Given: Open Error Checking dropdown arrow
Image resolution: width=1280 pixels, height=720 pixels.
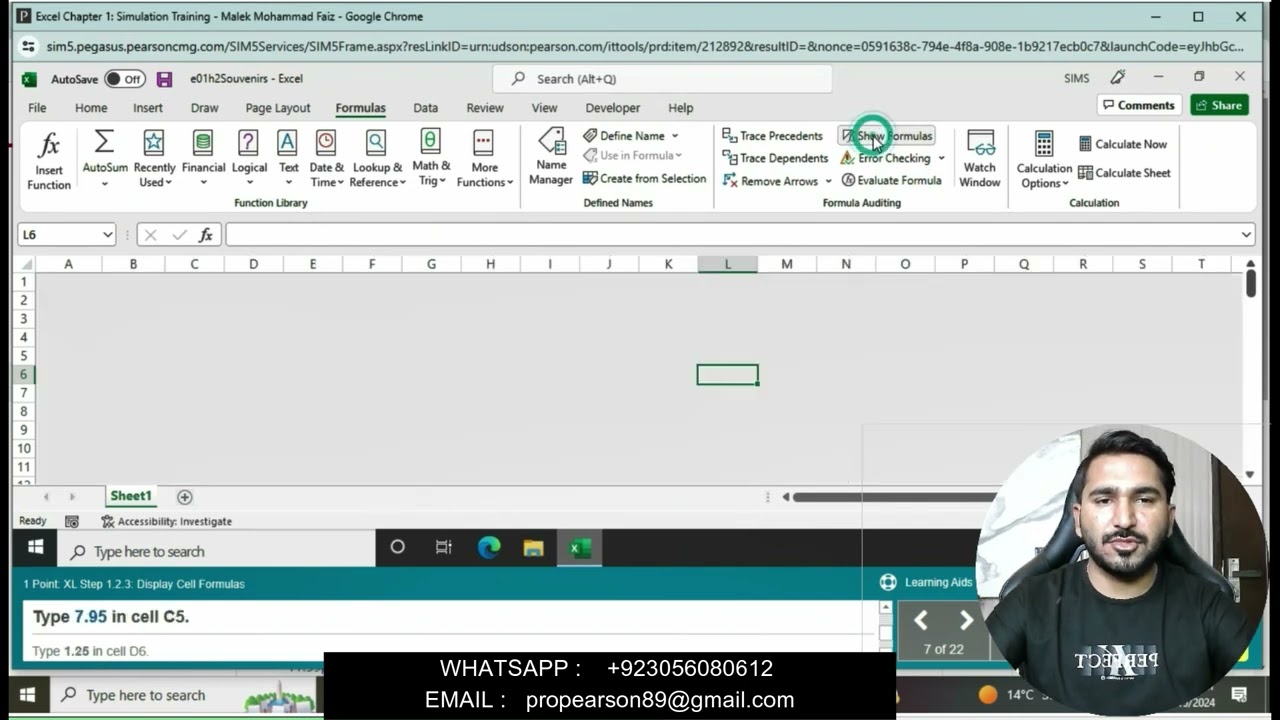Looking at the screenshot, I should (x=941, y=158).
